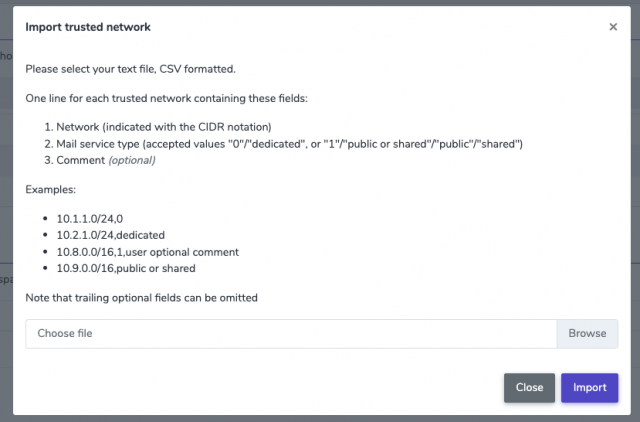
Task: Click the 'Network' field description in the list
Action: [164, 127]
